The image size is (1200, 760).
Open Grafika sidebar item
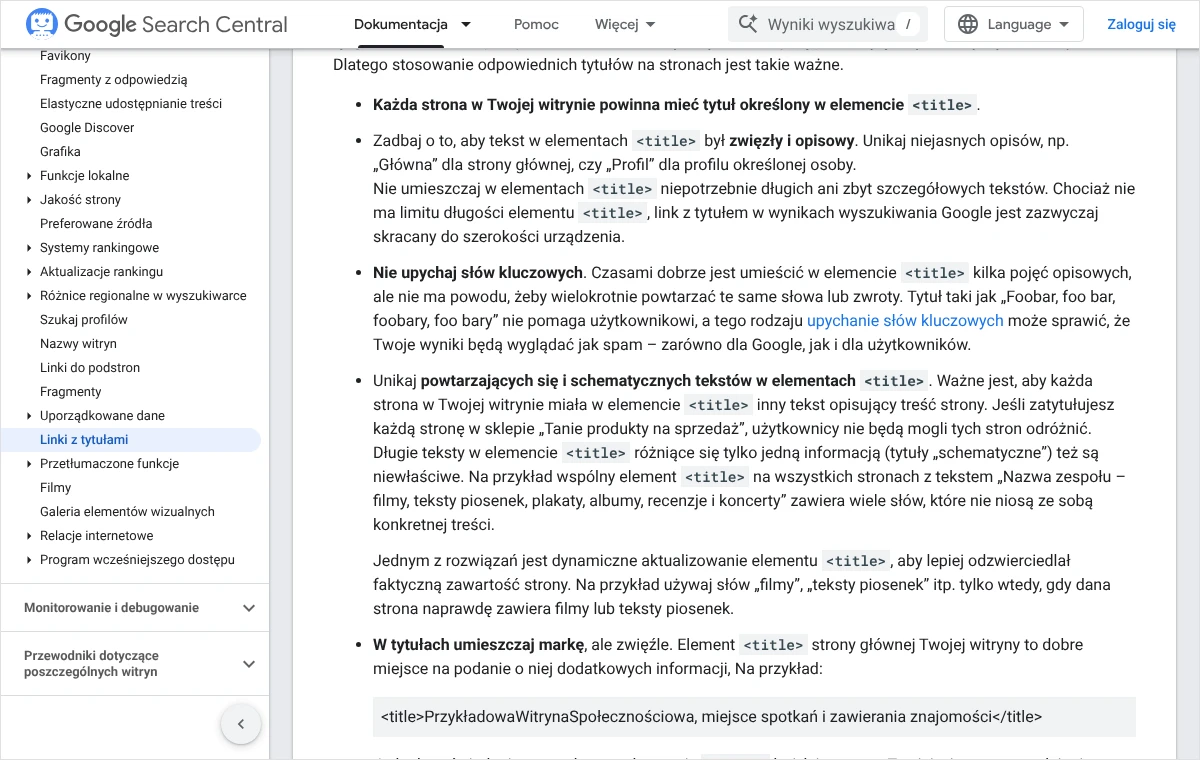(x=60, y=152)
